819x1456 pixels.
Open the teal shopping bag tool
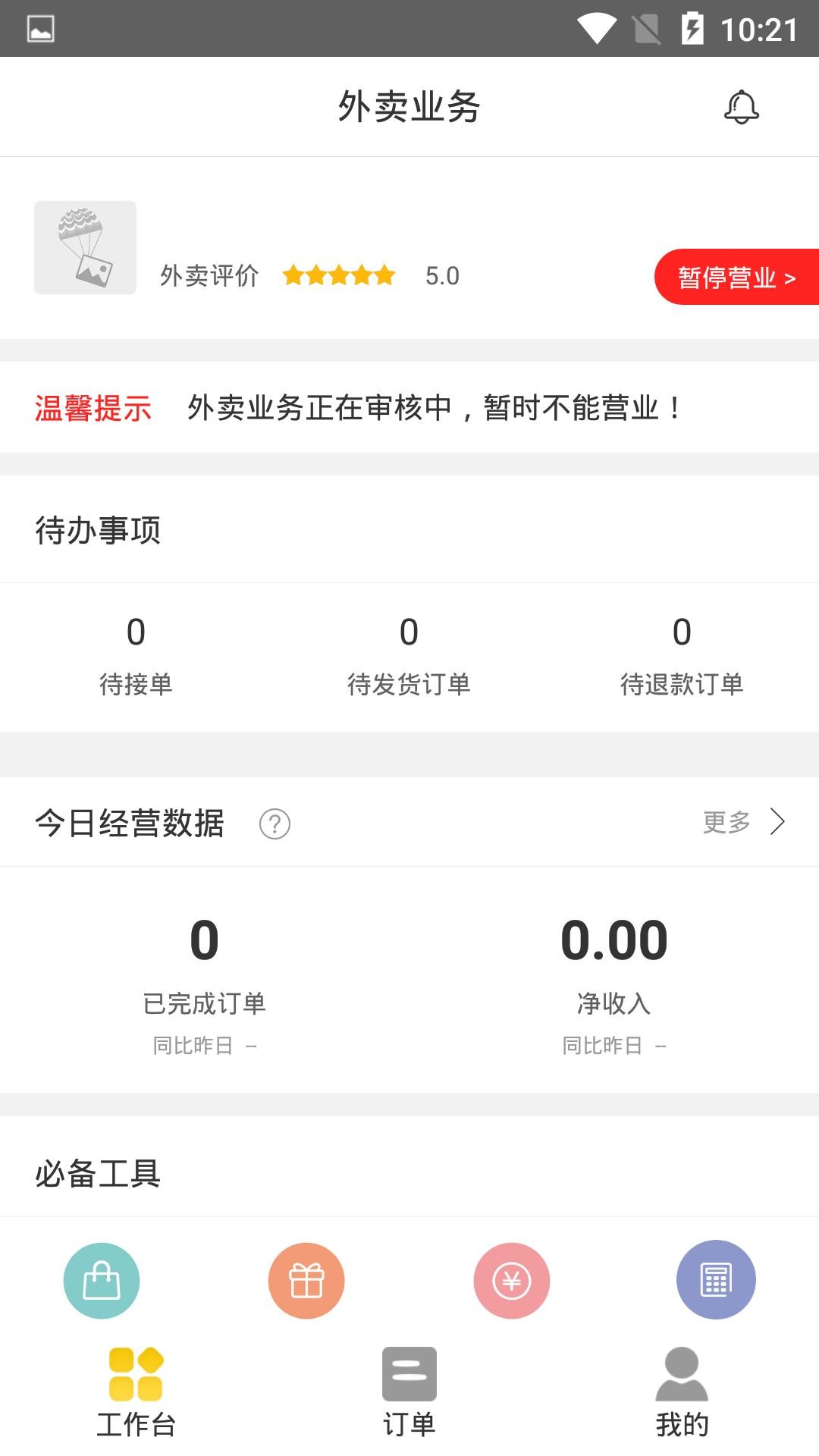tap(102, 1281)
